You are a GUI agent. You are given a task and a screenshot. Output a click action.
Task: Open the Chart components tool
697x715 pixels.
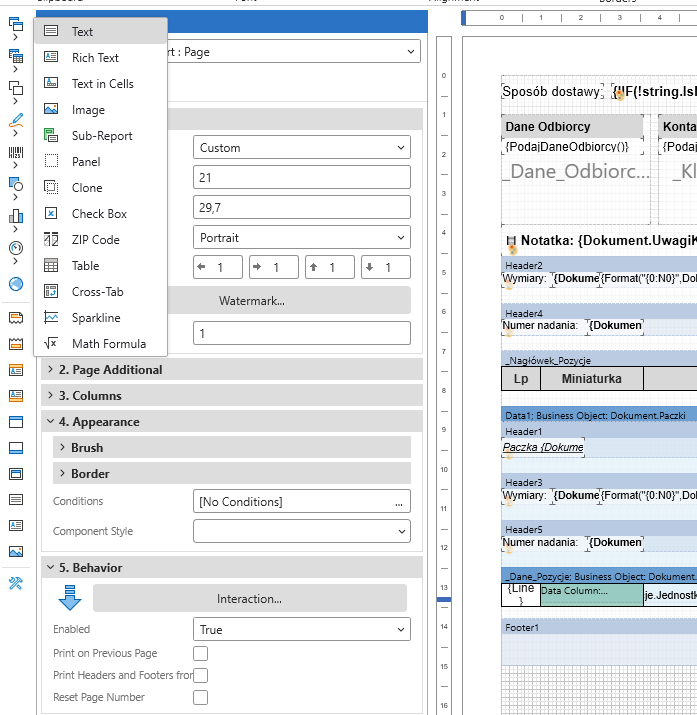click(15, 216)
